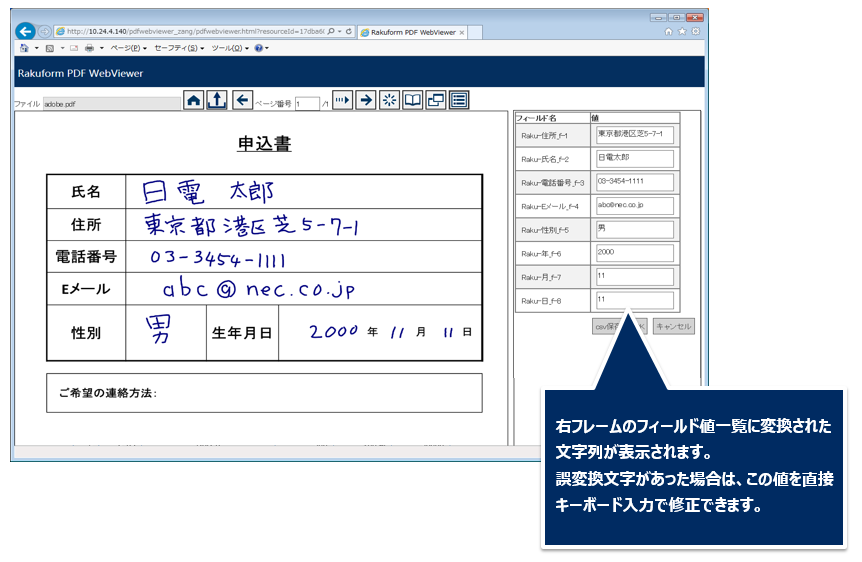Go to previous page with left arrow
This screenshot has width=862, height=562.
coord(242,100)
